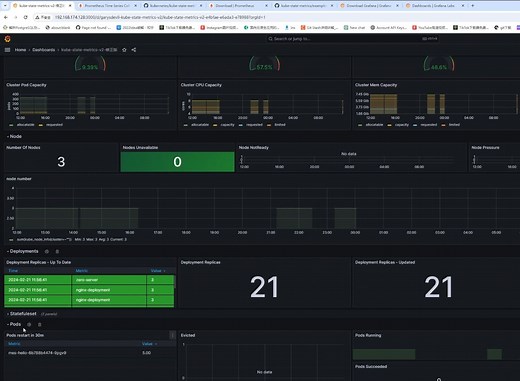The height and width of the screenshot is (381, 520).
Task: Switch to the Download Grafana tab
Action: [x=369, y=6]
